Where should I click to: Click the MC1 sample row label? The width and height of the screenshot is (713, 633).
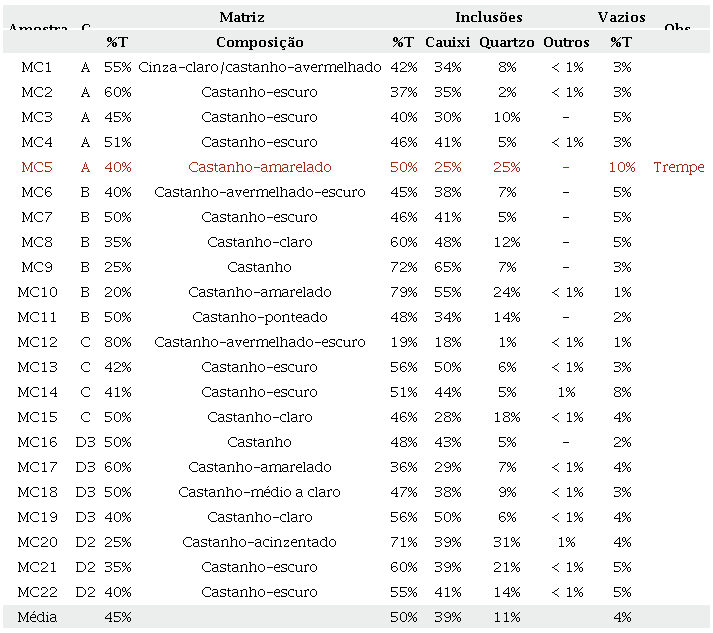[36, 67]
